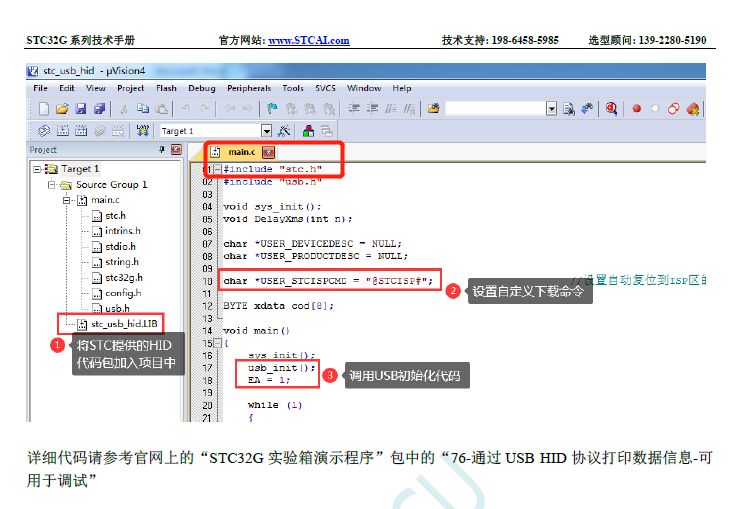Insert breakpoint with the red dot icon

pos(636,109)
